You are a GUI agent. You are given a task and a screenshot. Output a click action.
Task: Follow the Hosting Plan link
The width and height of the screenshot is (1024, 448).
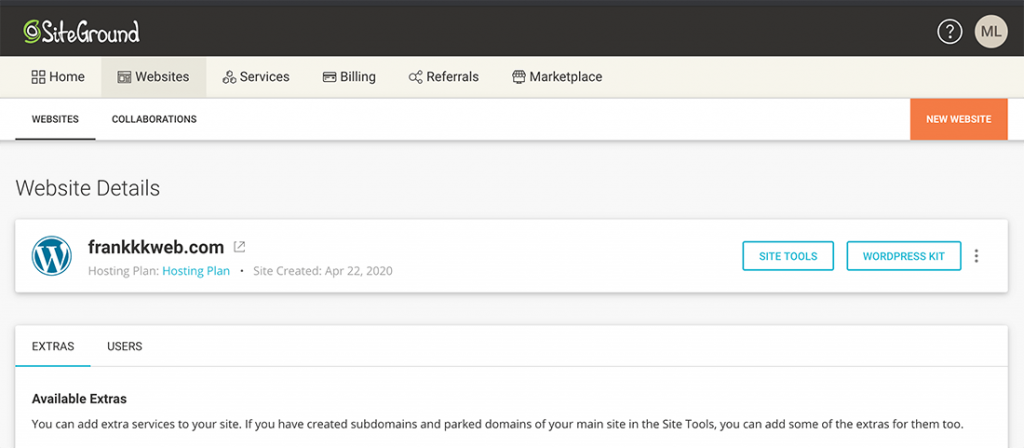tap(196, 271)
